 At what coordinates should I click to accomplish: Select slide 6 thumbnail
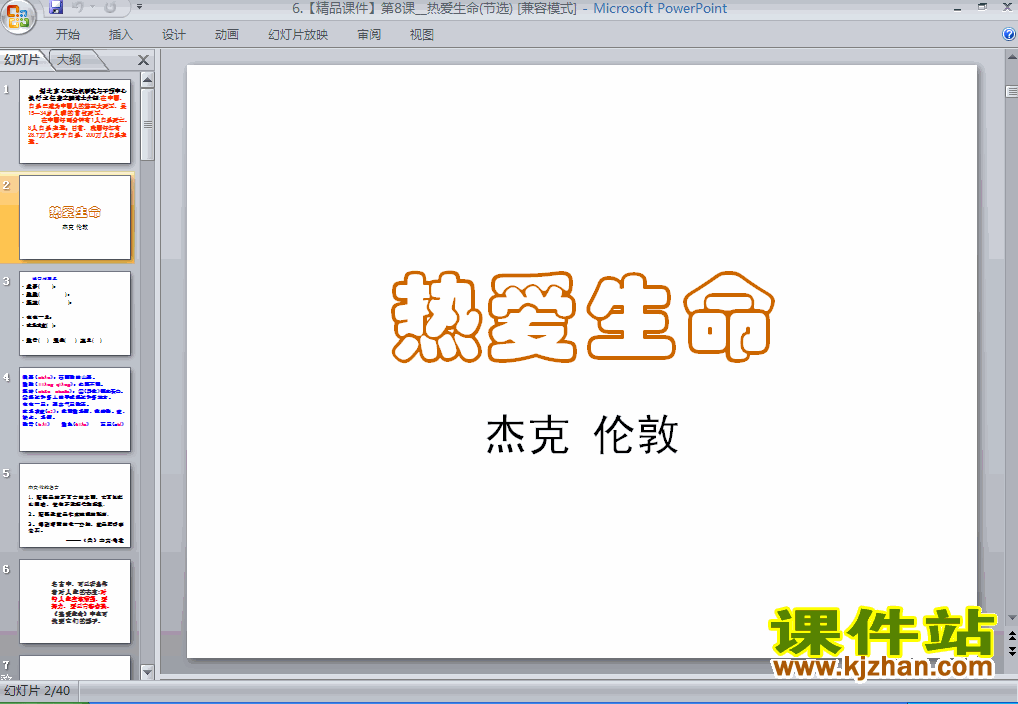pos(75,602)
